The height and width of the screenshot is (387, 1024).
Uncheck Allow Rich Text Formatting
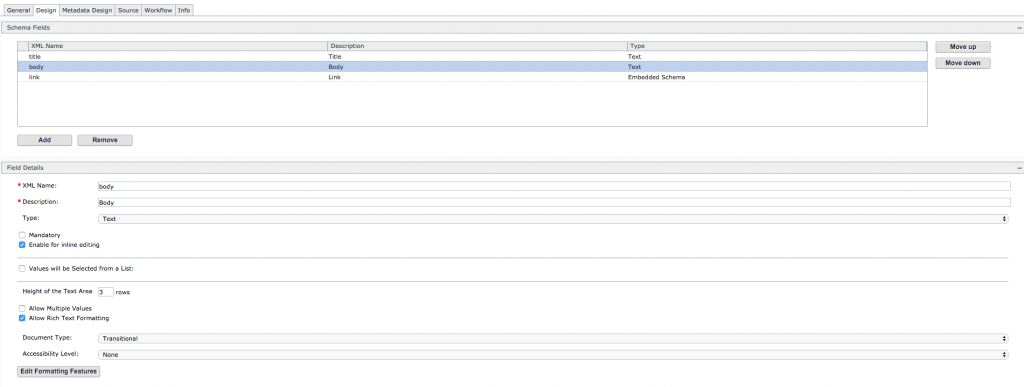22,318
